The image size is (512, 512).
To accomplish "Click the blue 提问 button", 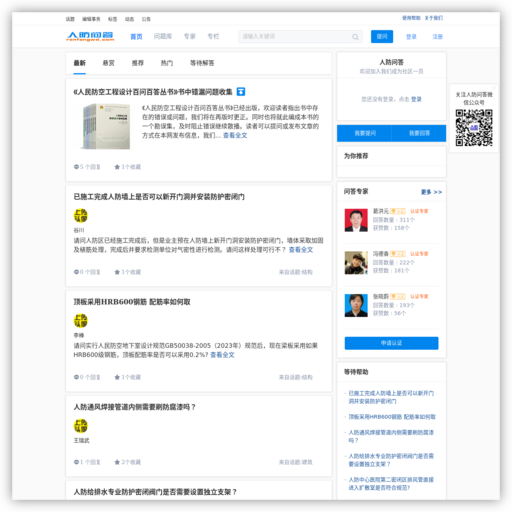I will pyautogui.click(x=382, y=37).
